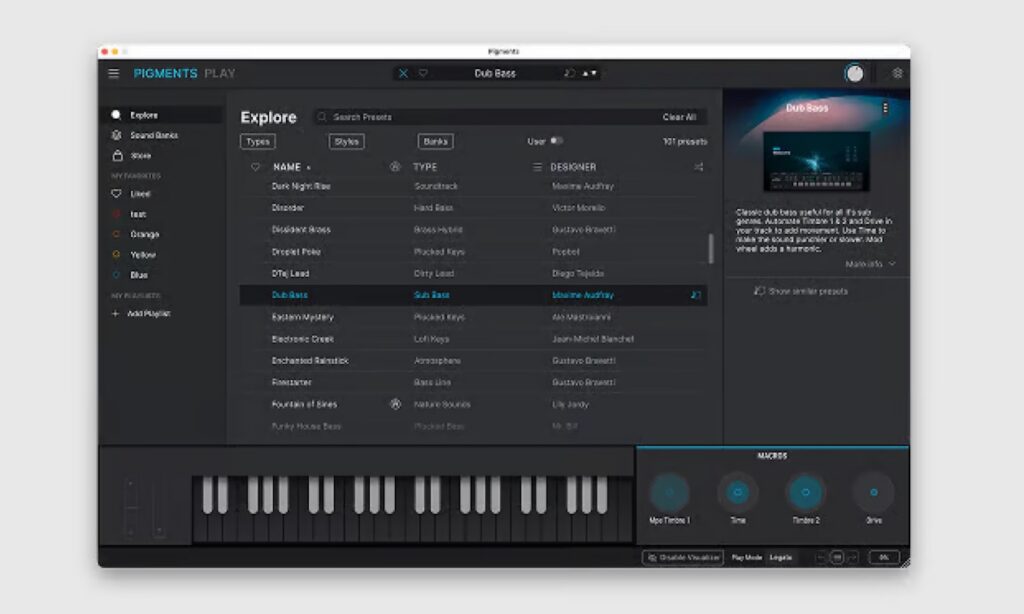Sort presets by the DESIGNER column
Viewport: 1024px width, 614px height.
[573, 167]
